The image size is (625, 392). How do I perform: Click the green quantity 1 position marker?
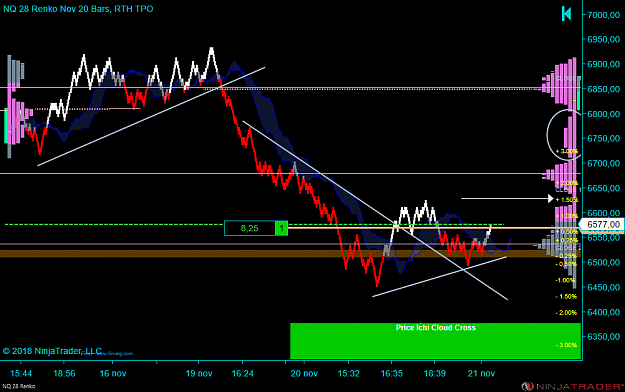pyautogui.click(x=281, y=228)
